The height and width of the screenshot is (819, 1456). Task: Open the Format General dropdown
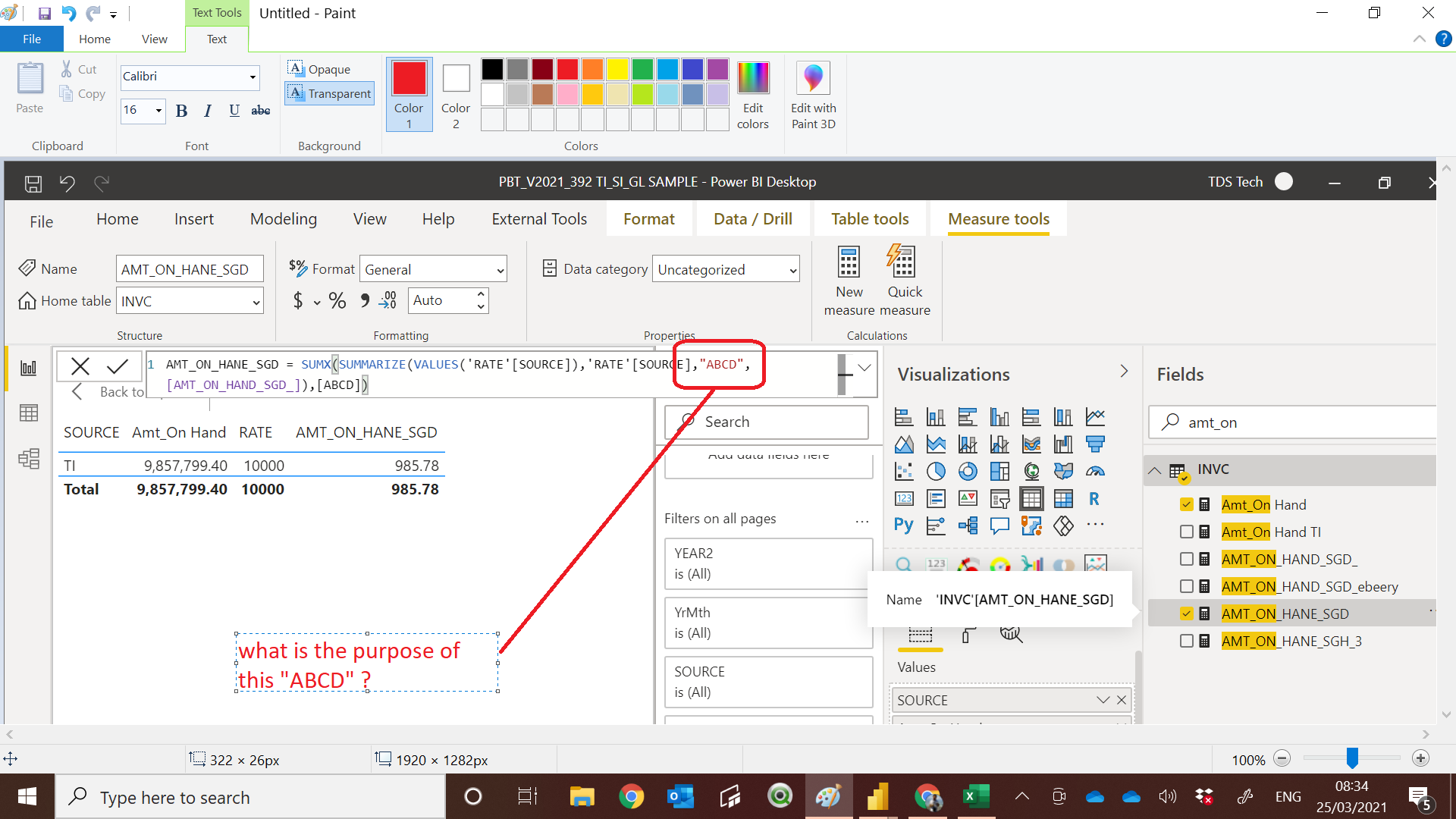(x=433, y=270)
